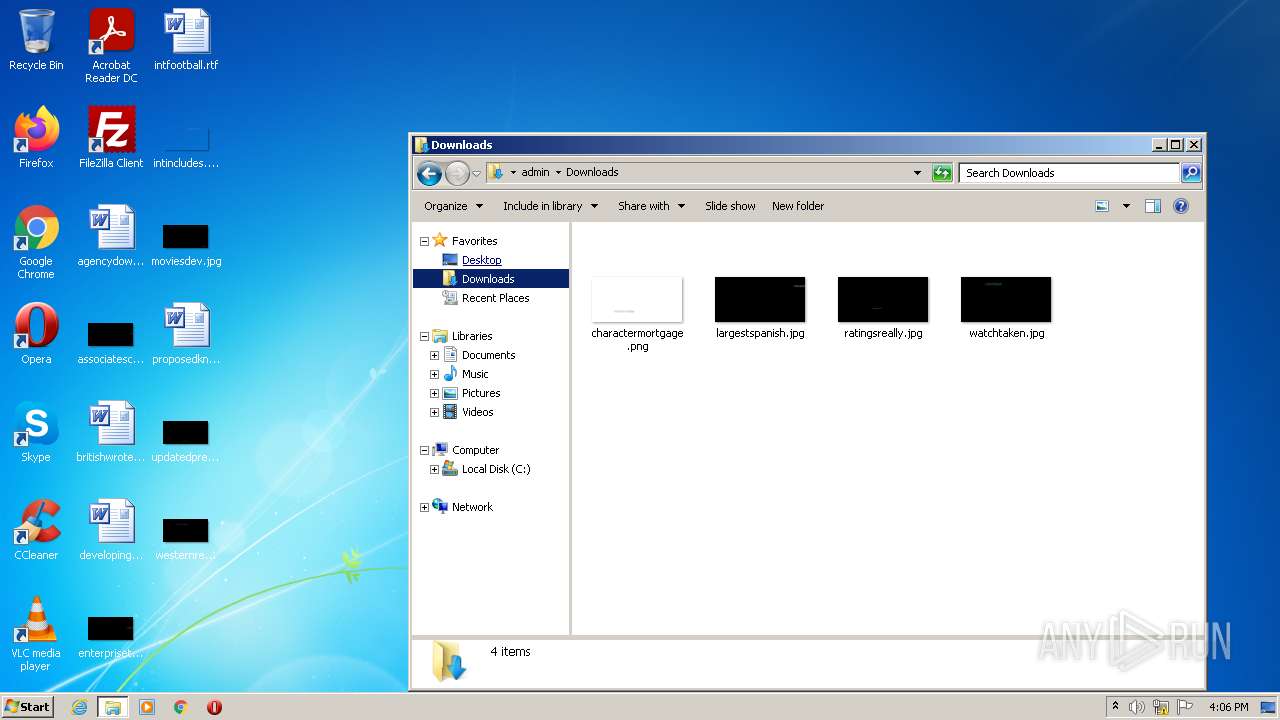Screen dimensions: 1280x720
Task: Select the agencydow... Word document icon
Action: tap(111, 236)
